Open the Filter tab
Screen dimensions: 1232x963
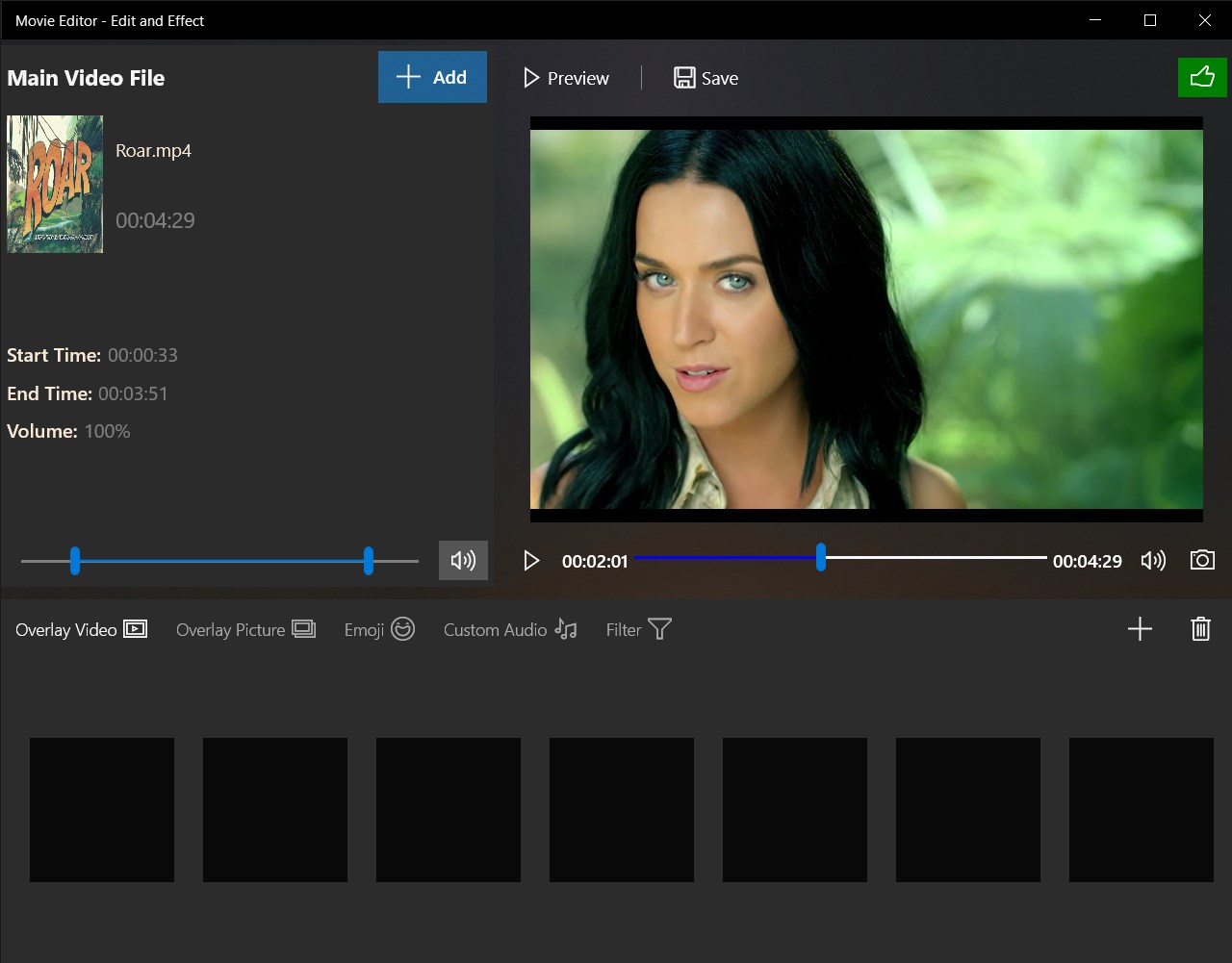(638, 630)
